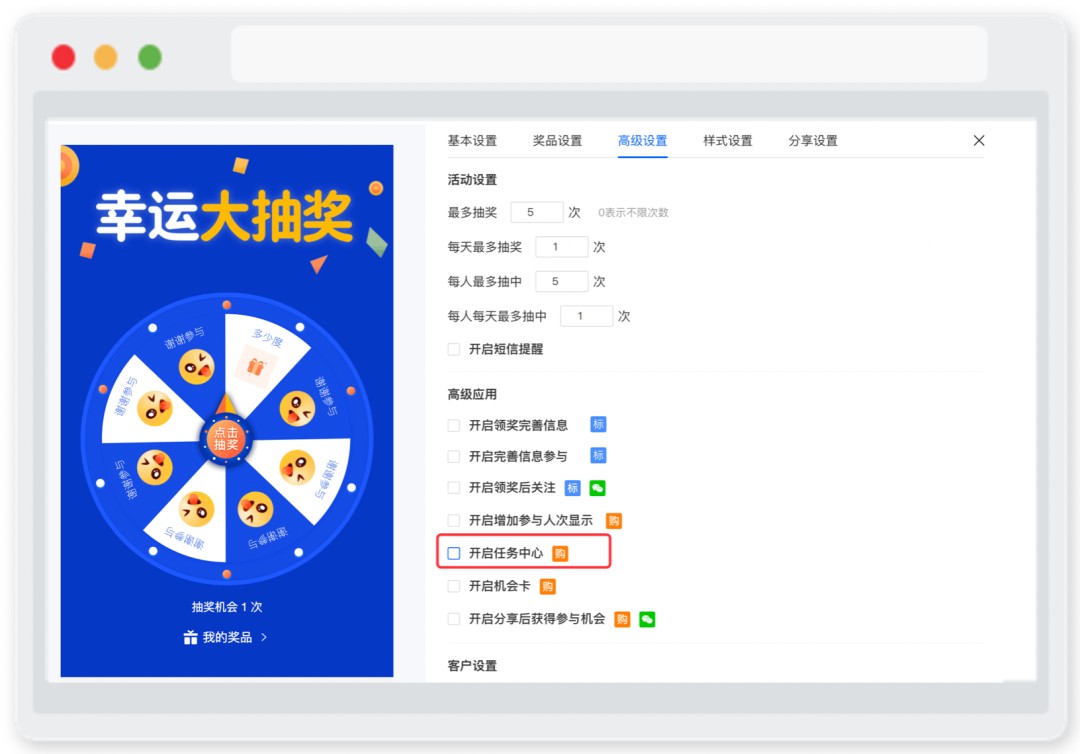Click the 购 badge beside 开启任务中心
The image size is (1080, 754).
[561, 554]
